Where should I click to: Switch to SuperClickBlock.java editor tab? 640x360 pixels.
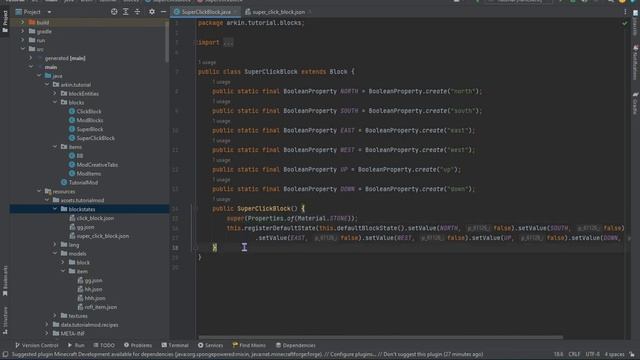point(207,12)
